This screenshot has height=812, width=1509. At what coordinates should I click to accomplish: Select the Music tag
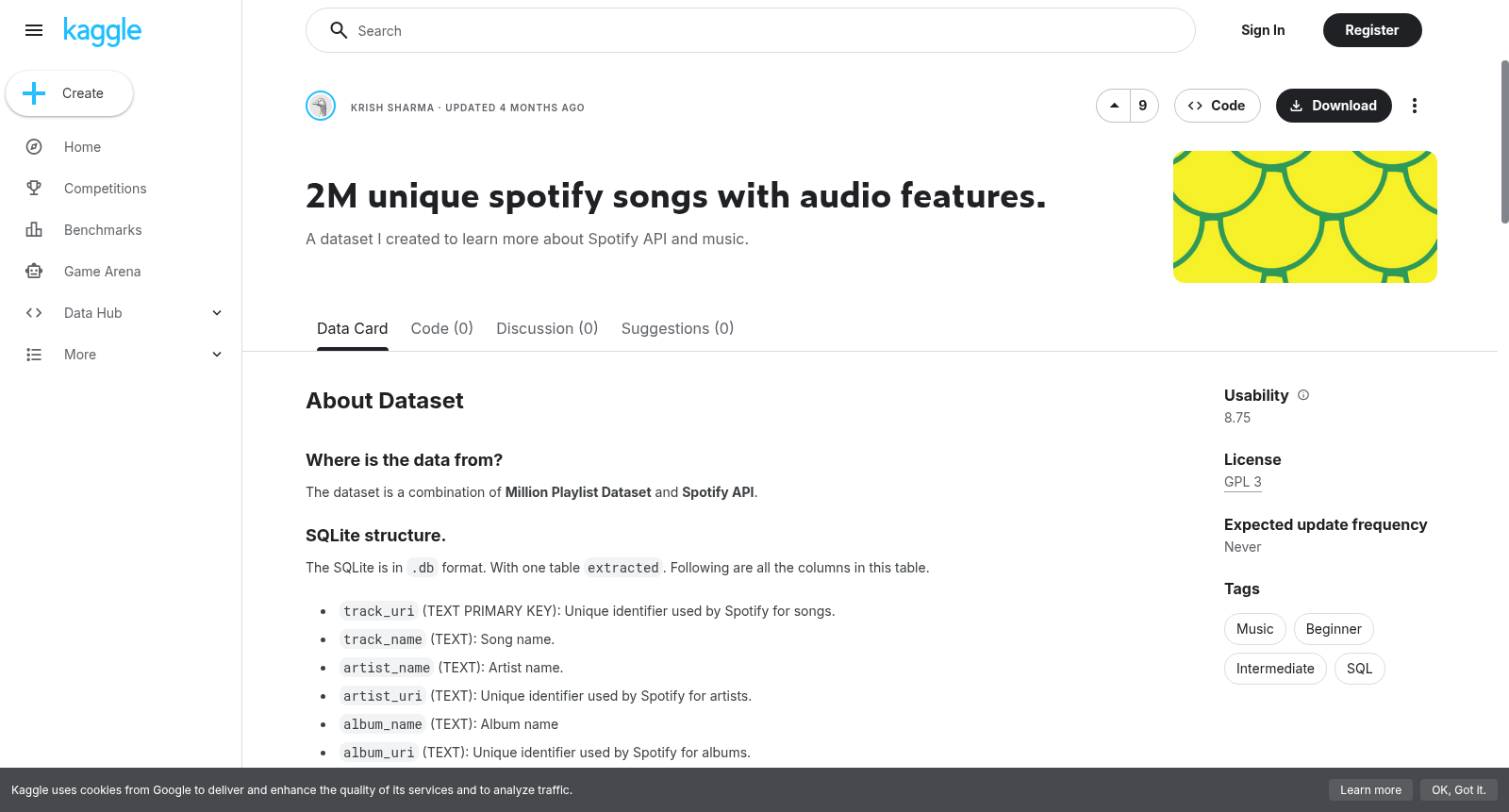pyautogui.click(x=1254, y=629)
